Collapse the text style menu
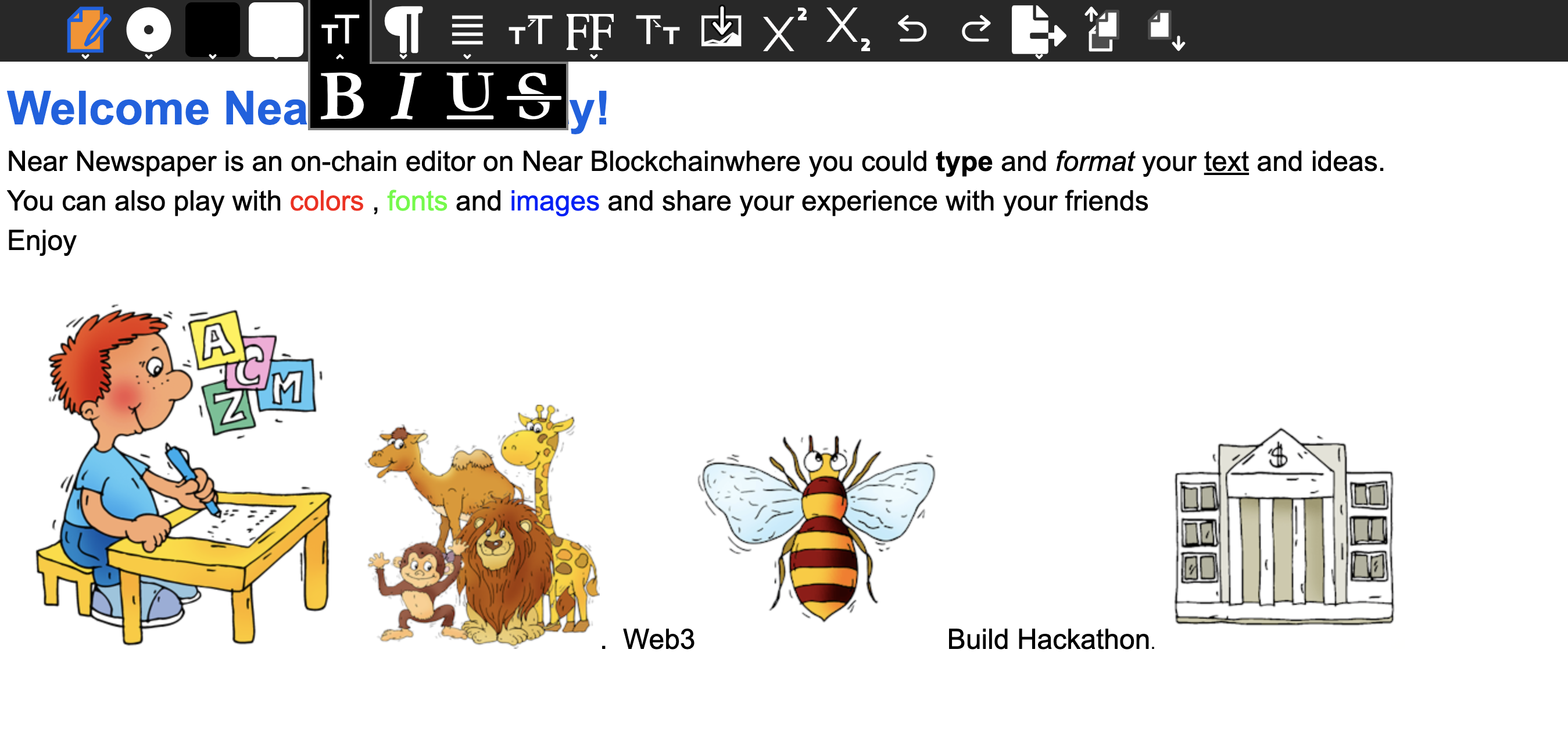1568x735 pixels. pyautogui.click(x=339, y=30)
